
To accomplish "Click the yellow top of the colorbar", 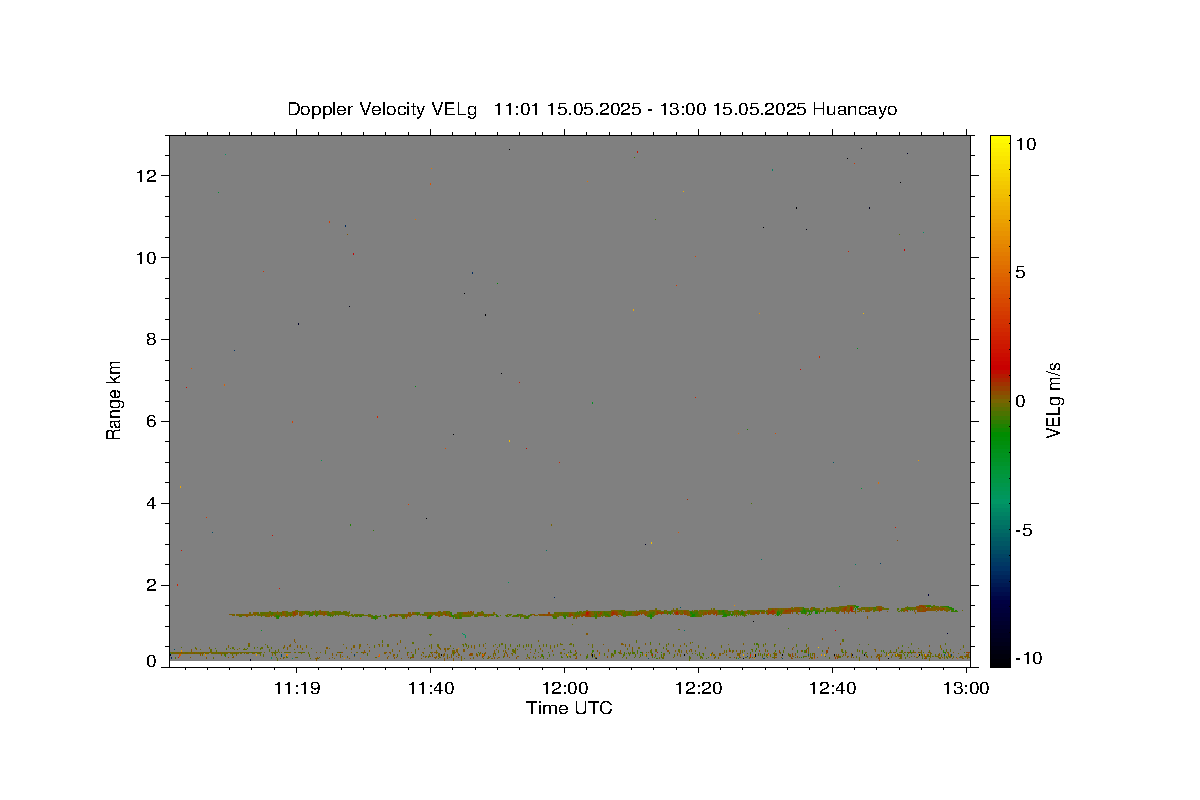I will point(1000,141).
